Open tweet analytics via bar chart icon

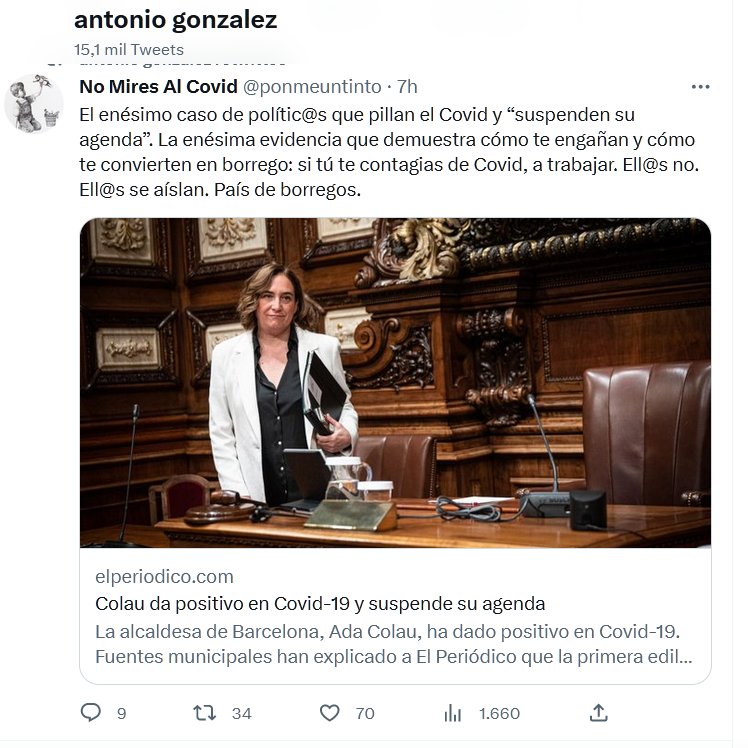[452, 713]
